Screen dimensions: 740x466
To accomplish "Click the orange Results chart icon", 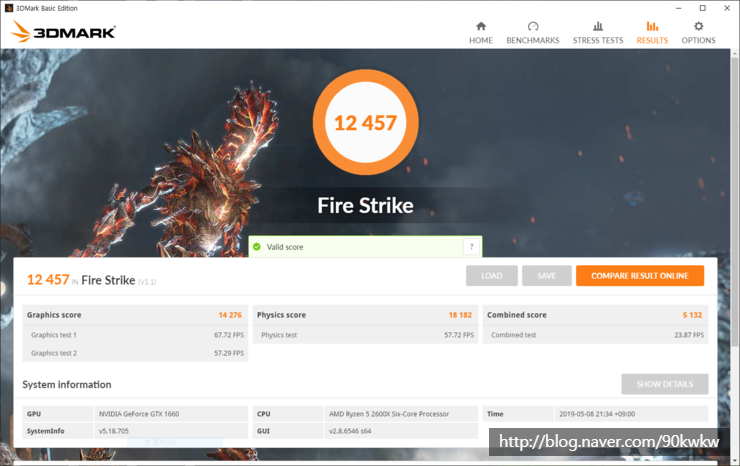I will tap(652, 26).
